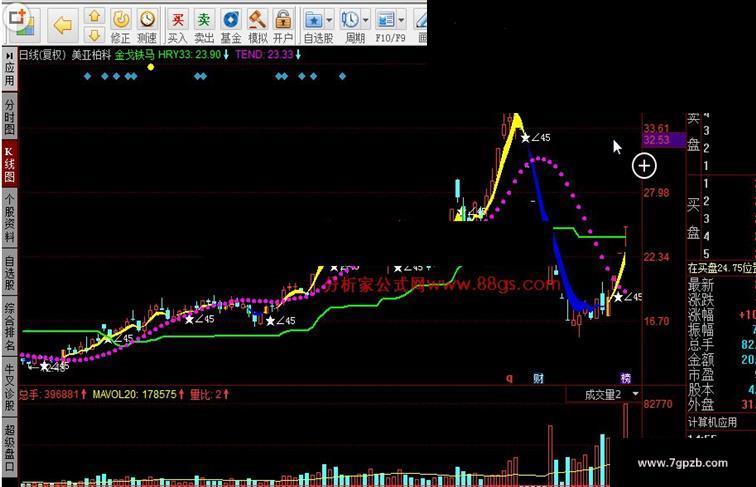Click the page-down arrow icon in toolbar
Screen dimensions: 756x487
coord(94,35)
